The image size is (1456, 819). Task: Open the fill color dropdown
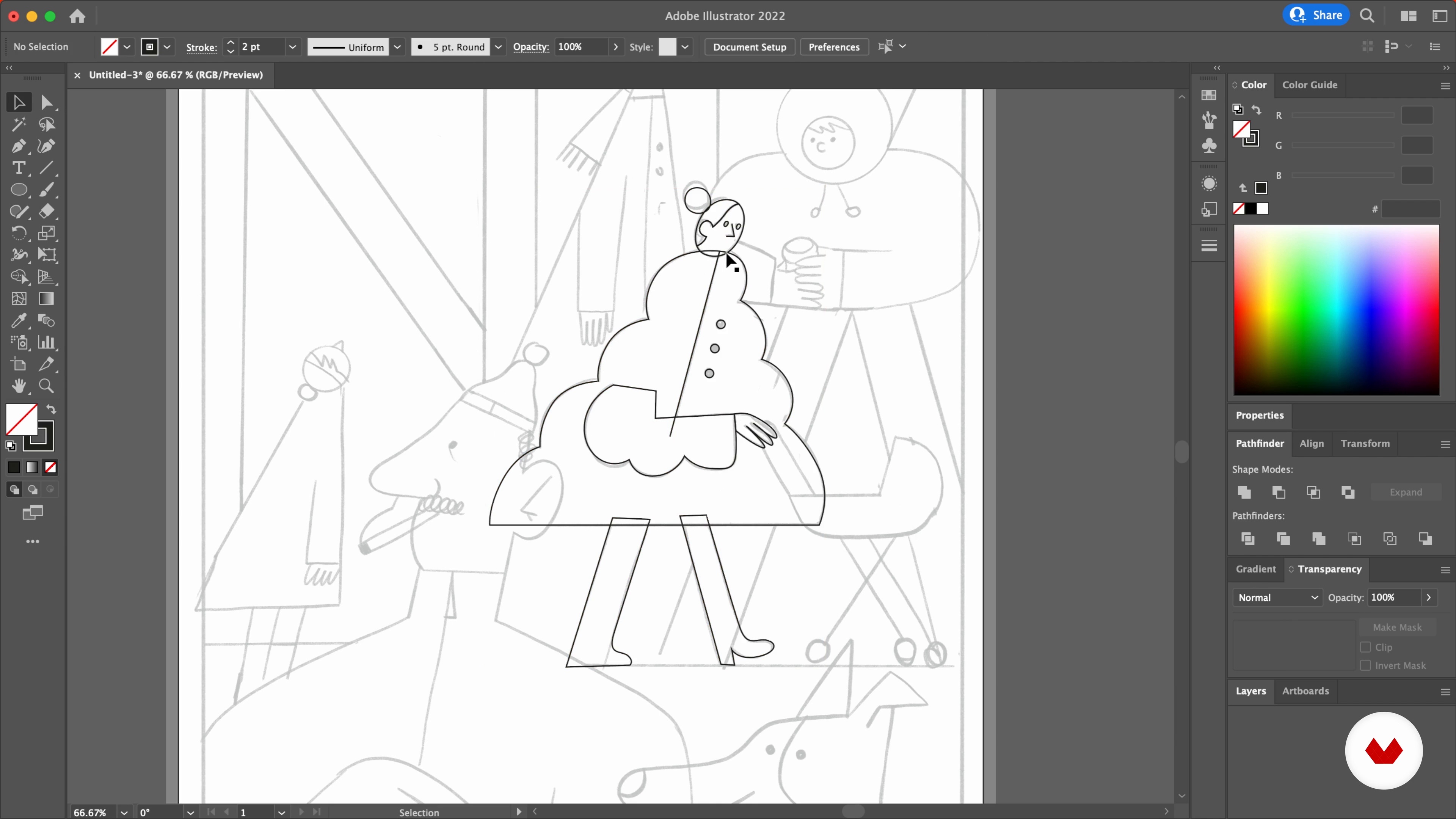click(x=127, y=47)
